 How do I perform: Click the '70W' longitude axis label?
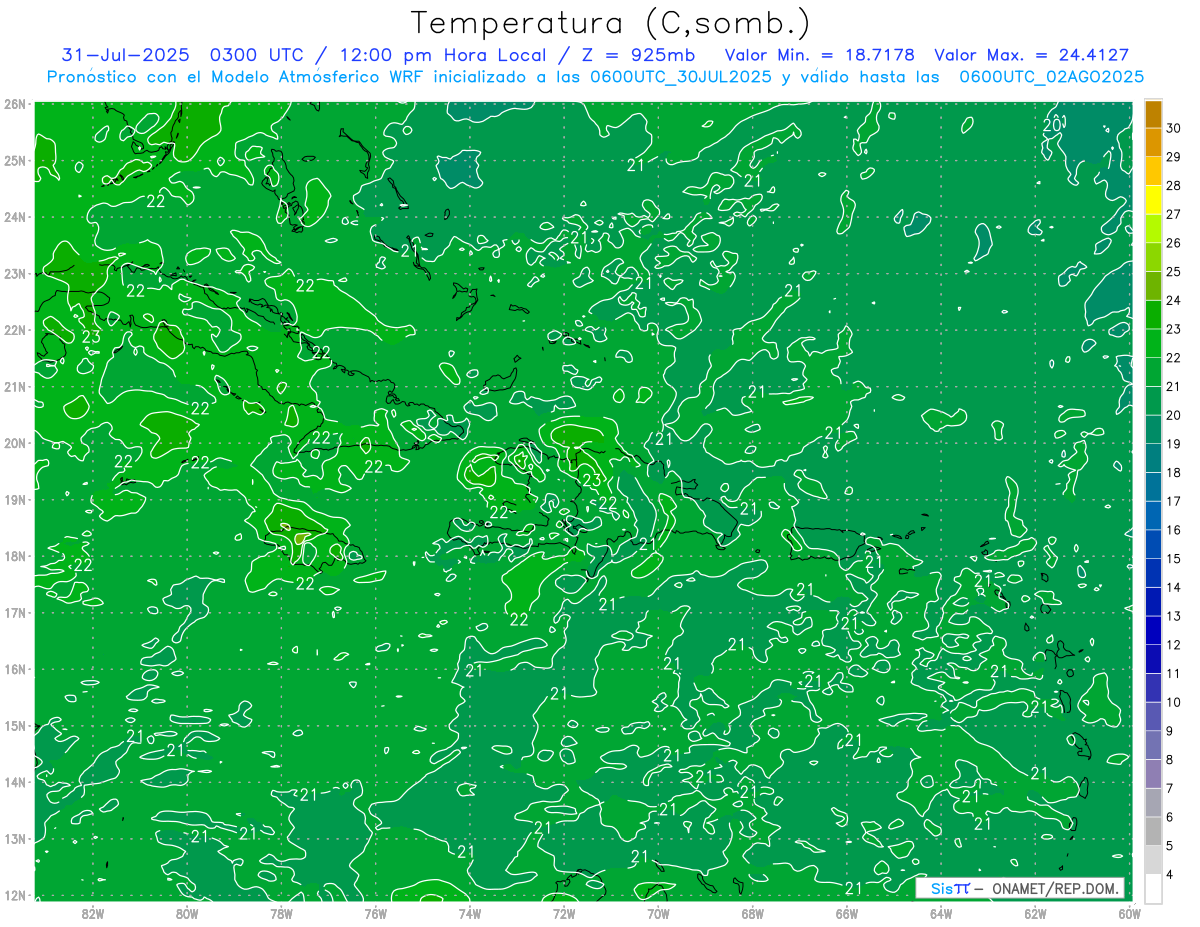click(658, 912)
